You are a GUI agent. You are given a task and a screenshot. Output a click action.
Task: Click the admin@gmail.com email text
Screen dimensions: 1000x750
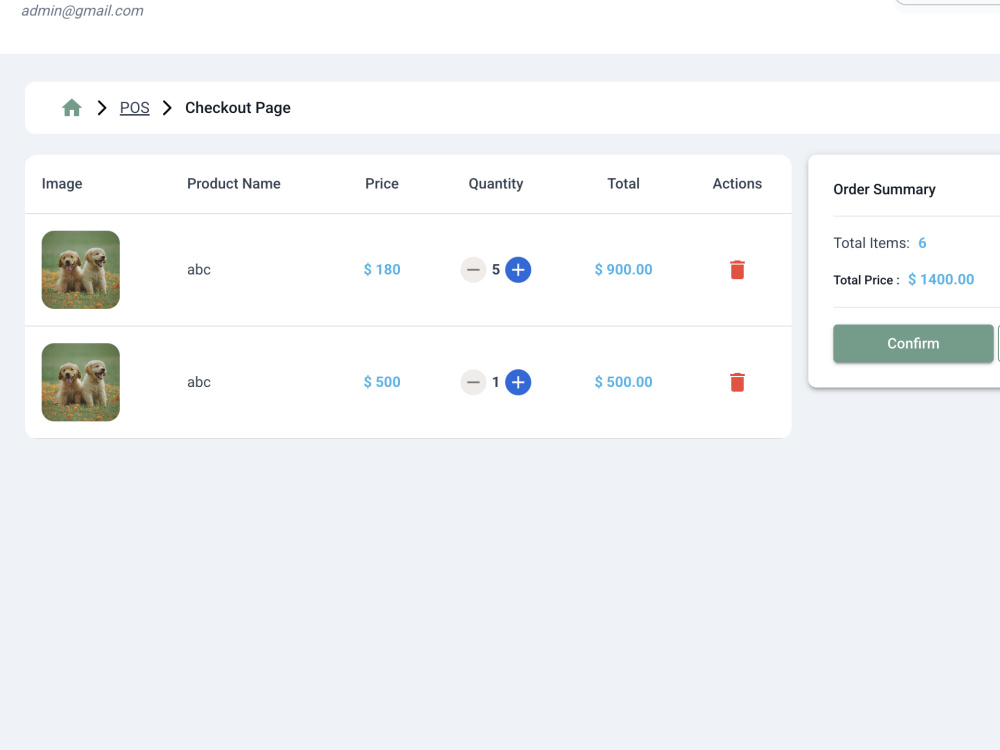[82, 11]
